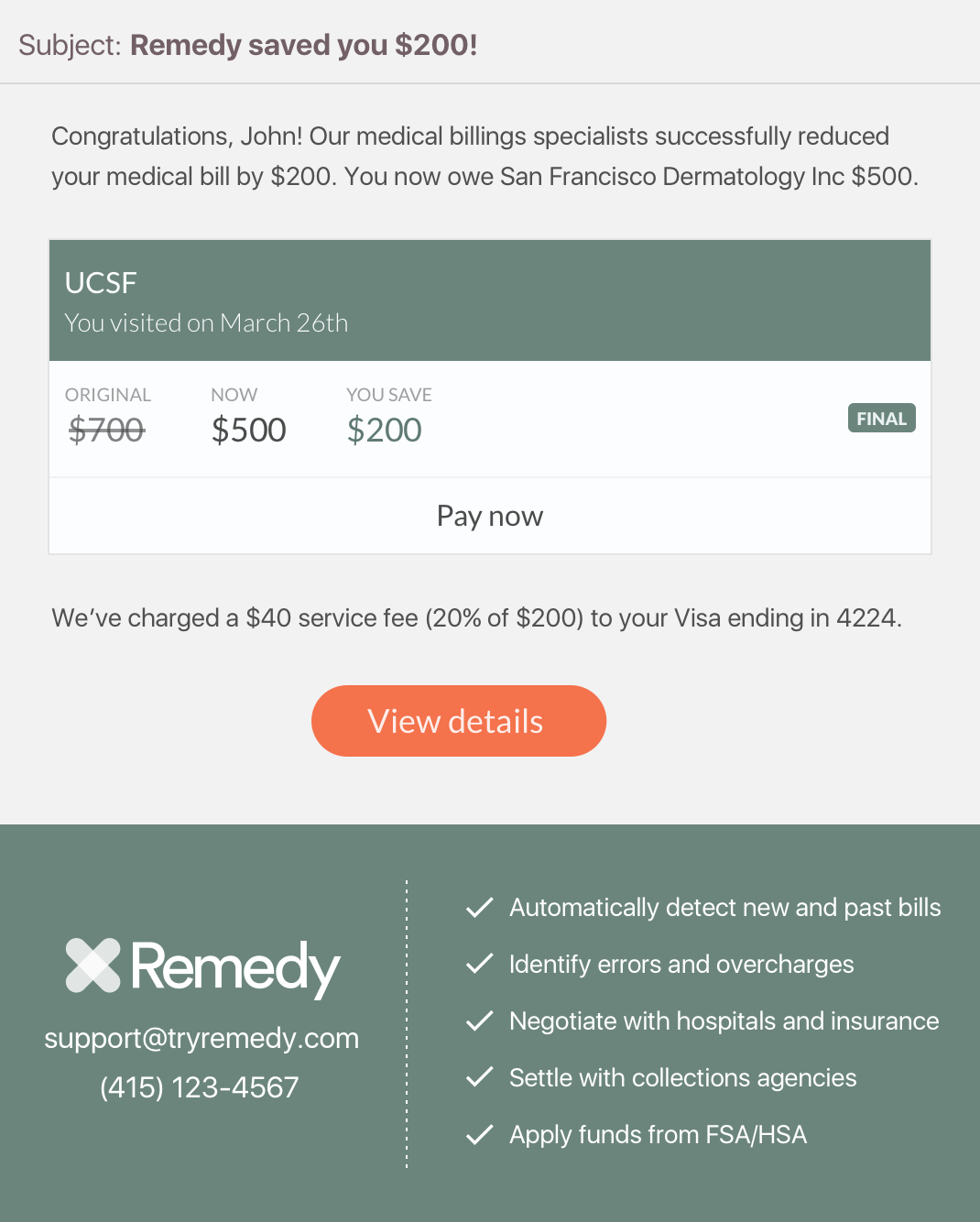Screen dimensions: 980x1222
Task: Click the $500 now amount
Action: (248, 430)
